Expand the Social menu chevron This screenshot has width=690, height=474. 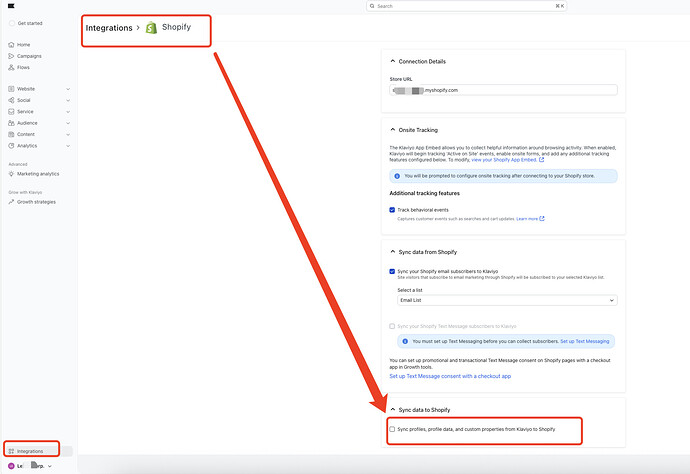click(68, 100)
